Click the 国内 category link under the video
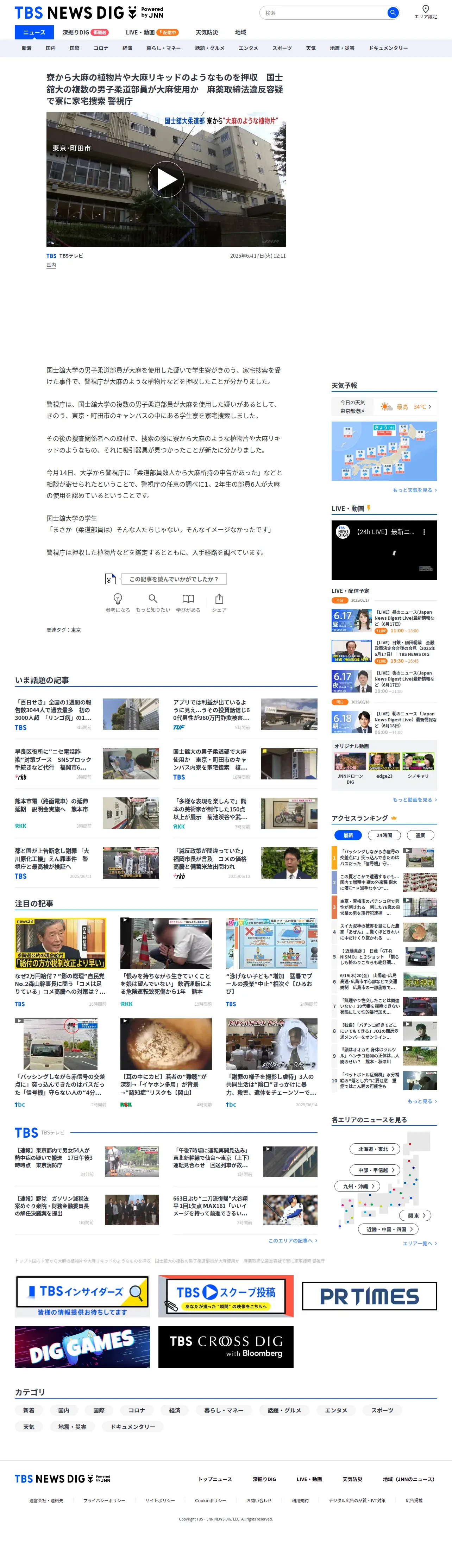The width and height of the screenshot is (452, 1568). point(51,265)
